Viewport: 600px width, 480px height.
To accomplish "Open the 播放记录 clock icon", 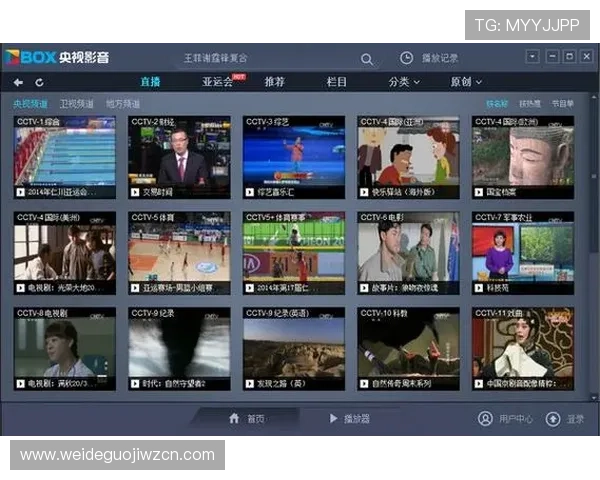I will click(406, 58).
